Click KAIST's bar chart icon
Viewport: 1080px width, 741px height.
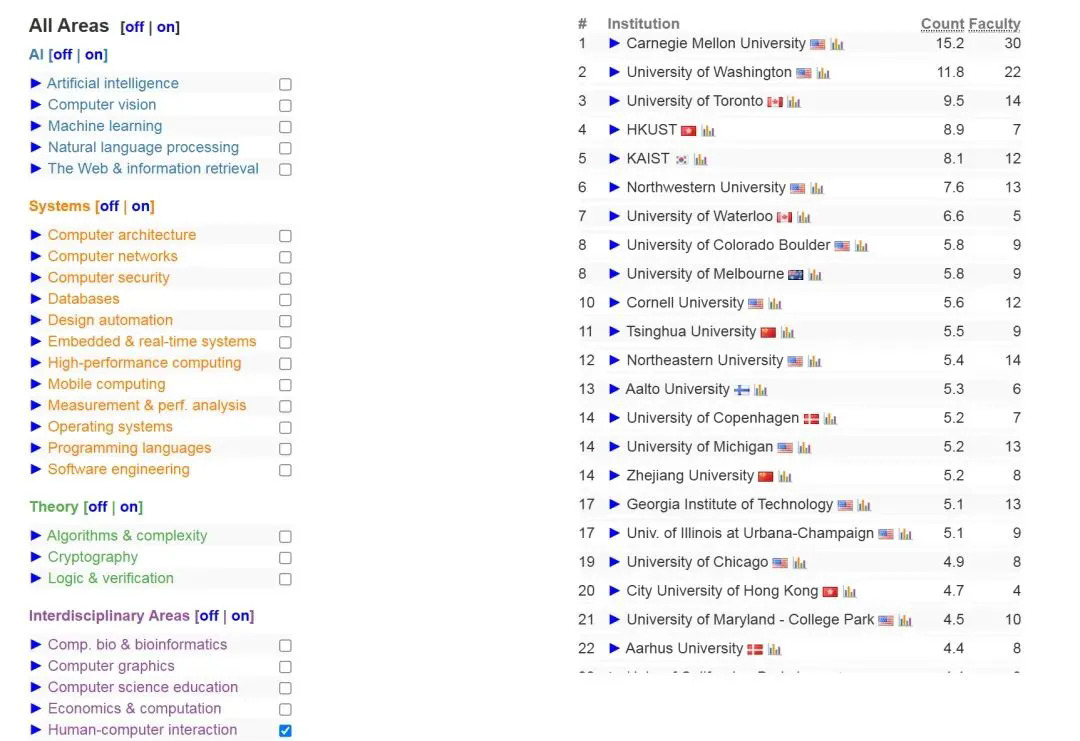(x=700, y=159)
